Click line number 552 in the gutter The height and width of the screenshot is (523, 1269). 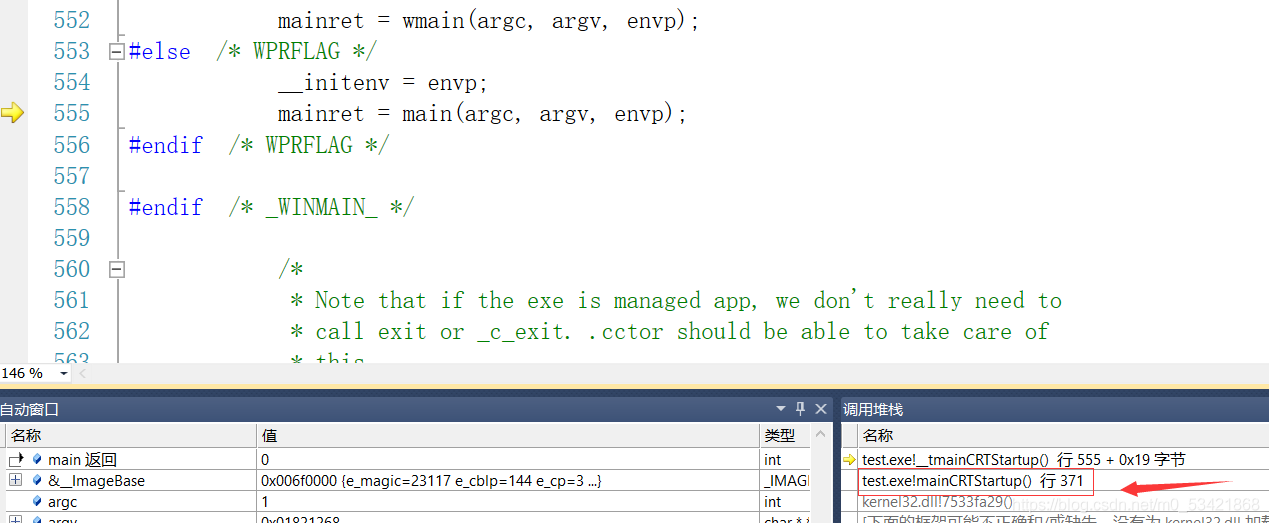(x=71, y=20)
